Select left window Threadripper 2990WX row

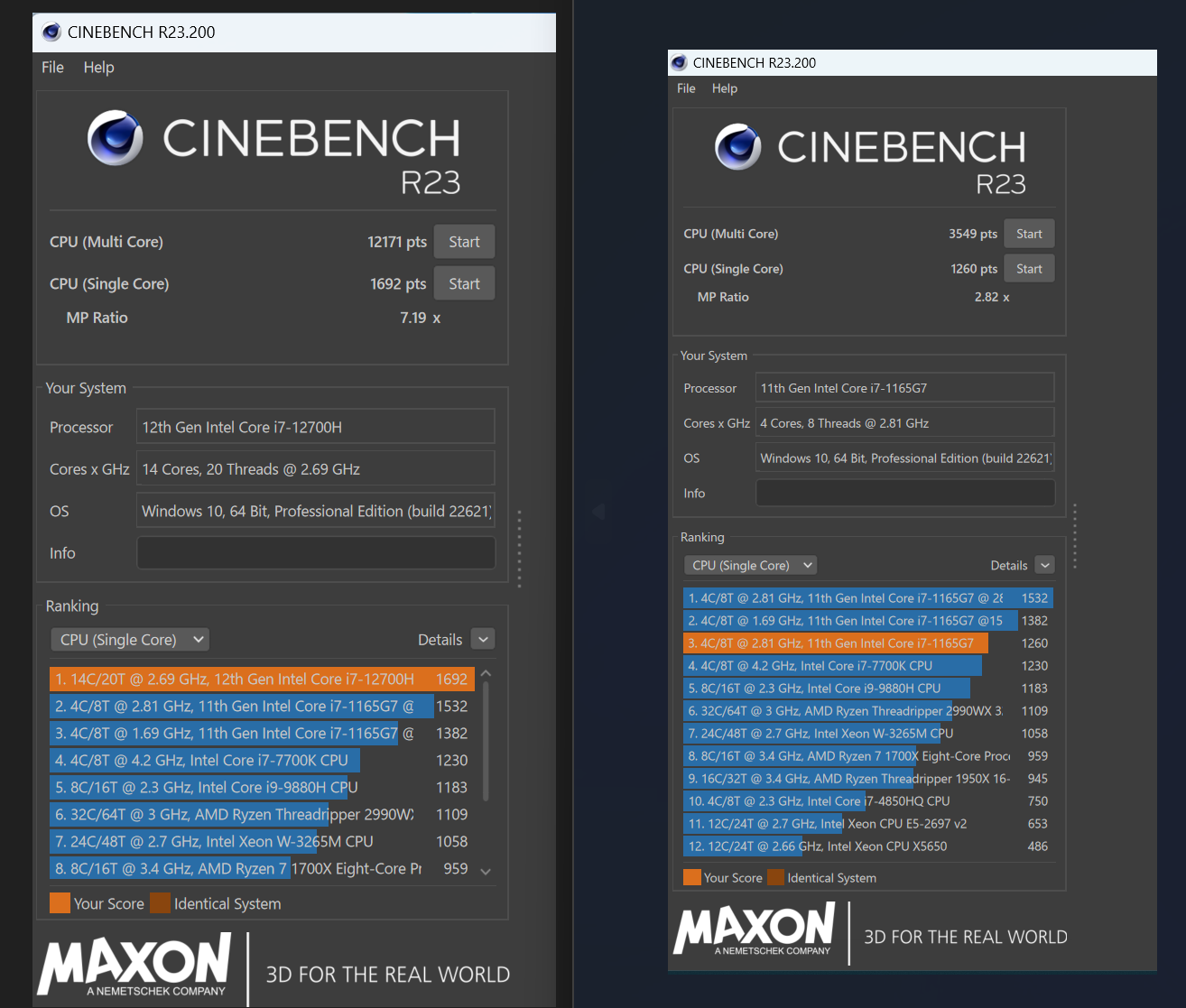pos(263,815)
